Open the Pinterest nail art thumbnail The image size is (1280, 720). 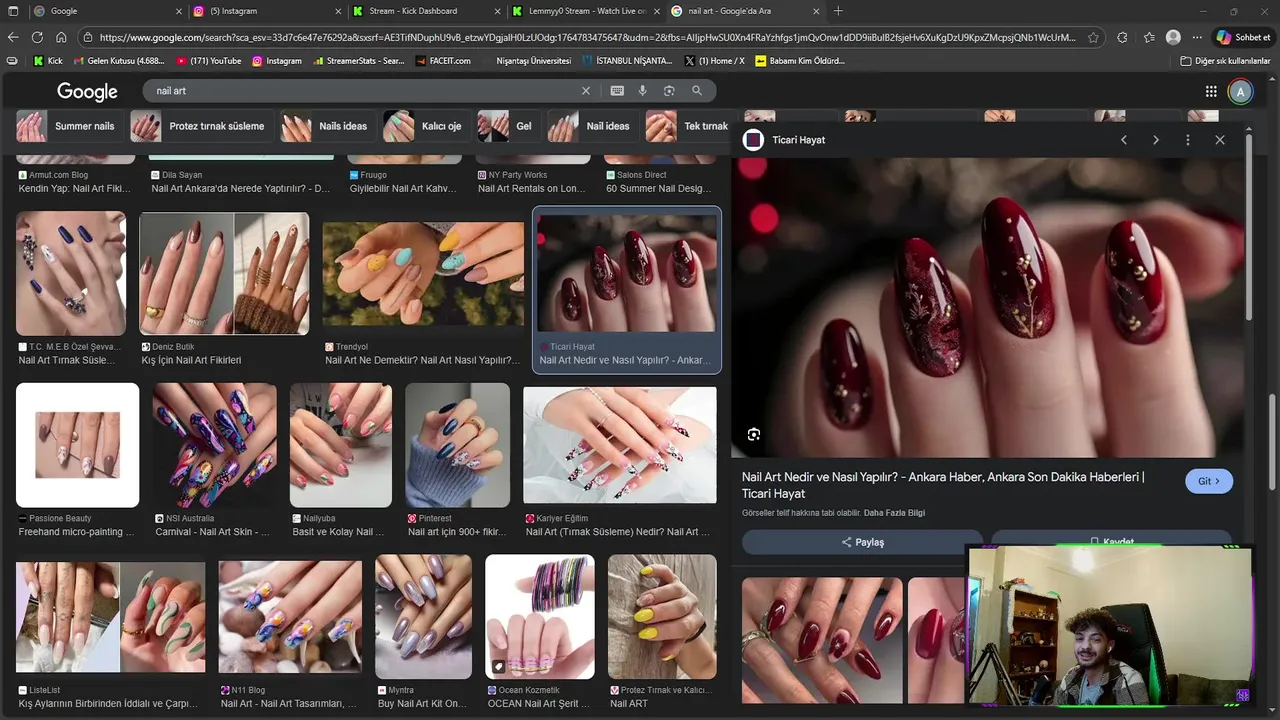(x=458, y=444)
